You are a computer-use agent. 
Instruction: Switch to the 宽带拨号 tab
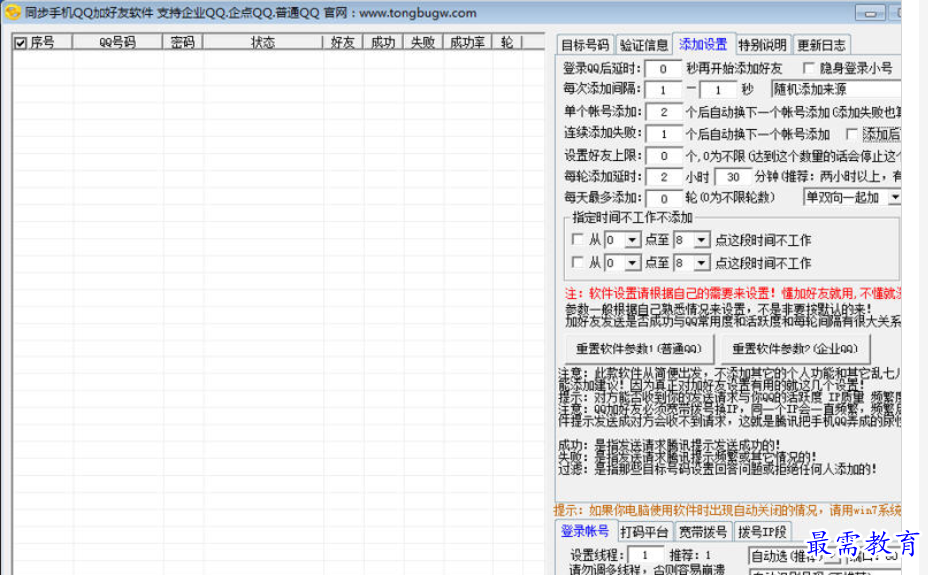(x=703, y=532)
